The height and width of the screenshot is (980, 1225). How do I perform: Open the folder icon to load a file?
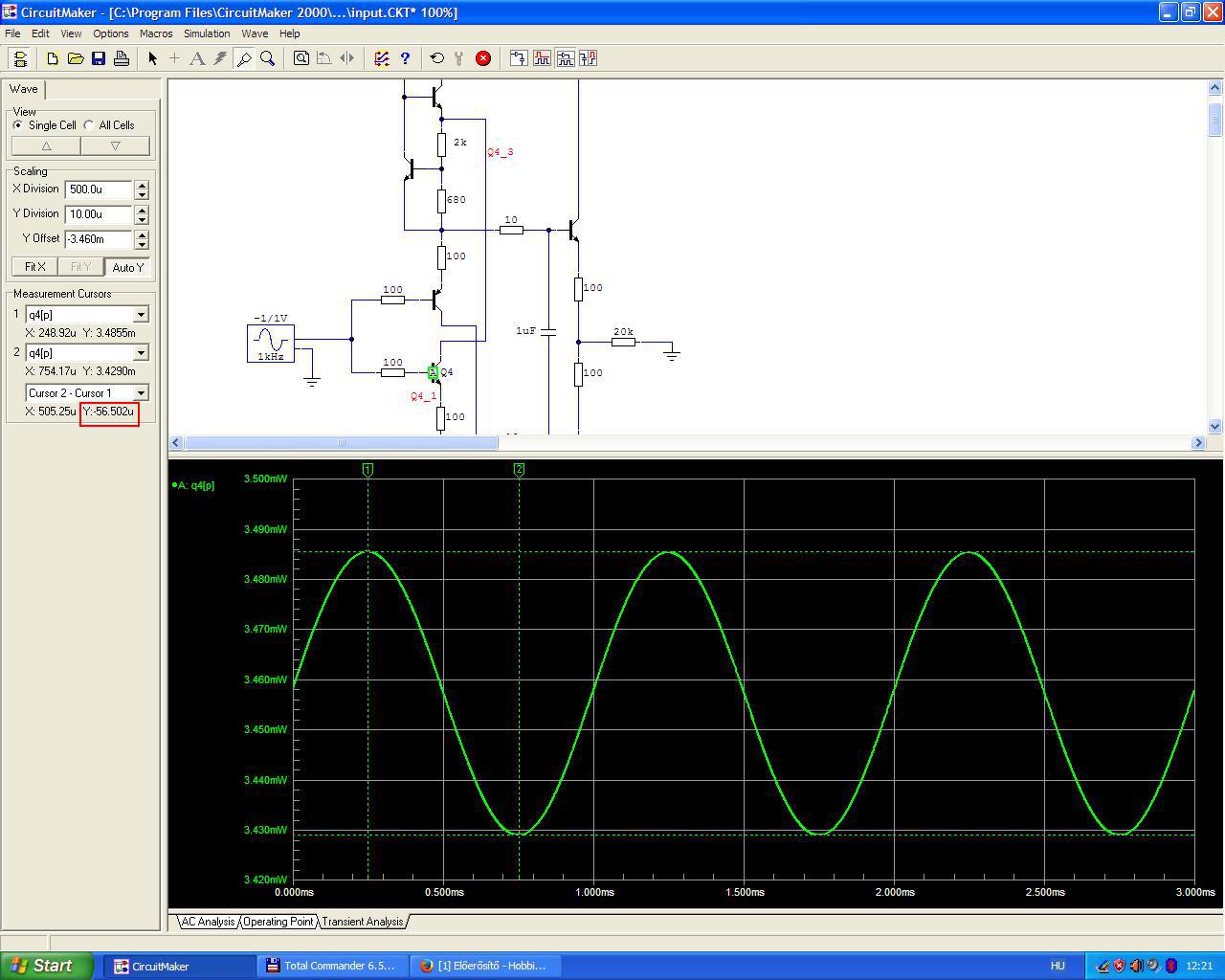(76, 58)
